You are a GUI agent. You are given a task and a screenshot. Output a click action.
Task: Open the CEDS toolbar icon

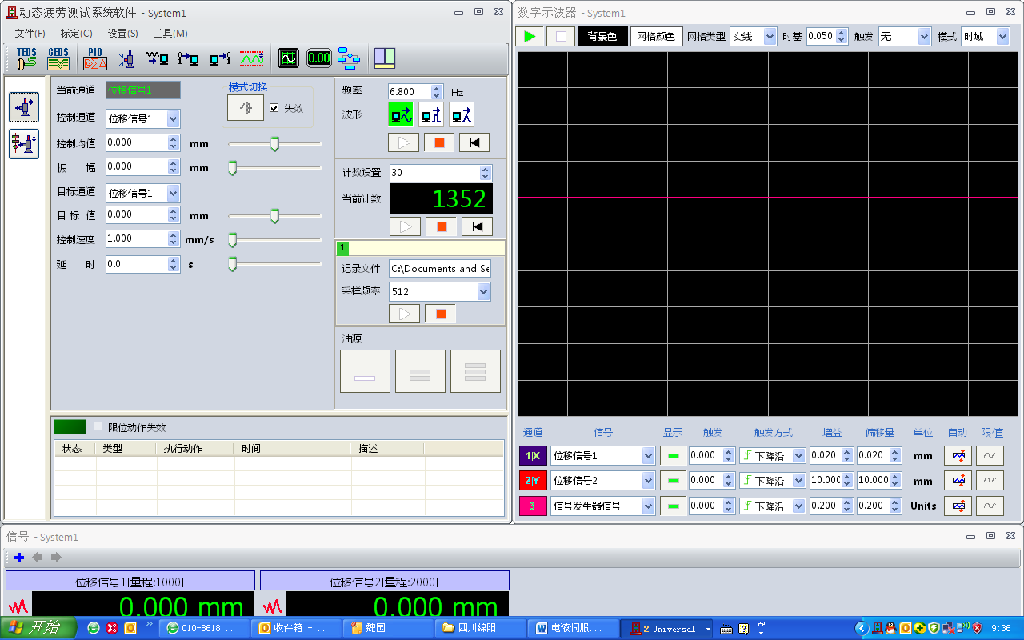pos(59,58)
